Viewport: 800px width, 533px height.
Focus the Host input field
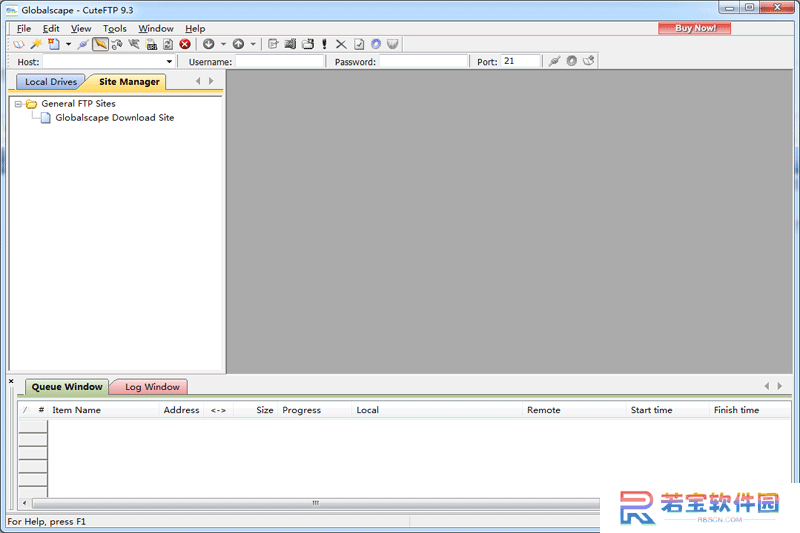tap(104, 62)
